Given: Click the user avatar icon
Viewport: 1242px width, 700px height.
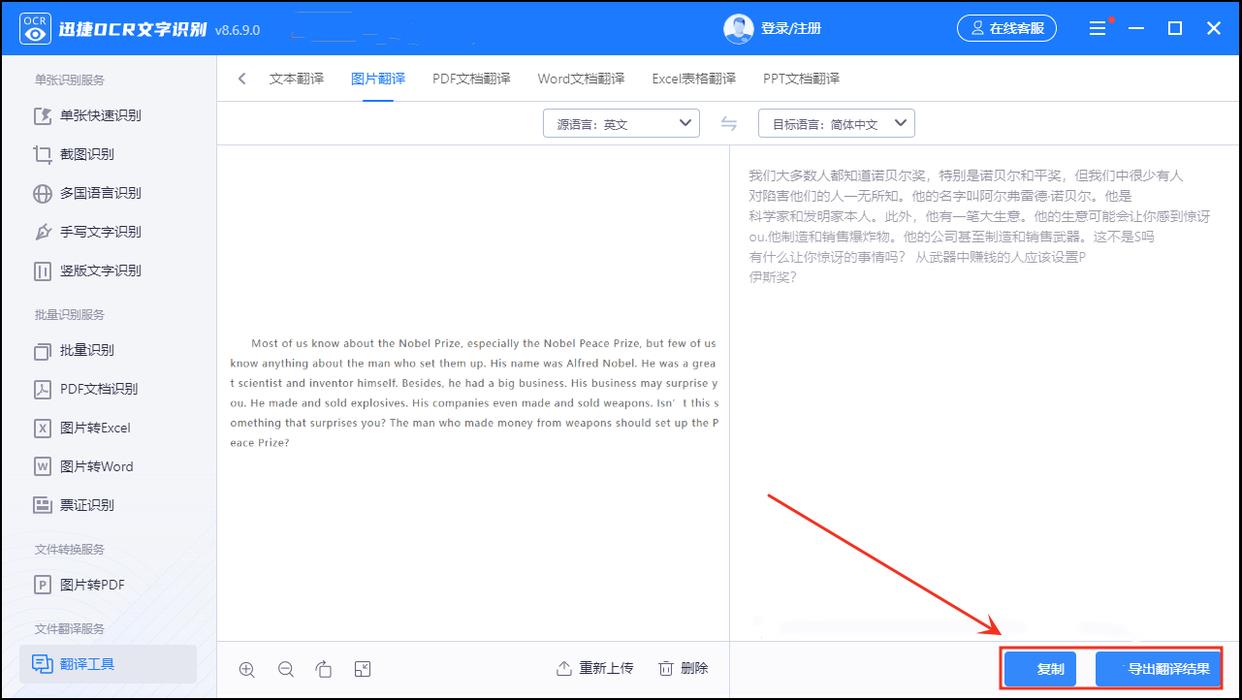Looking at the screenshot, I should click(x=738, y=29).
